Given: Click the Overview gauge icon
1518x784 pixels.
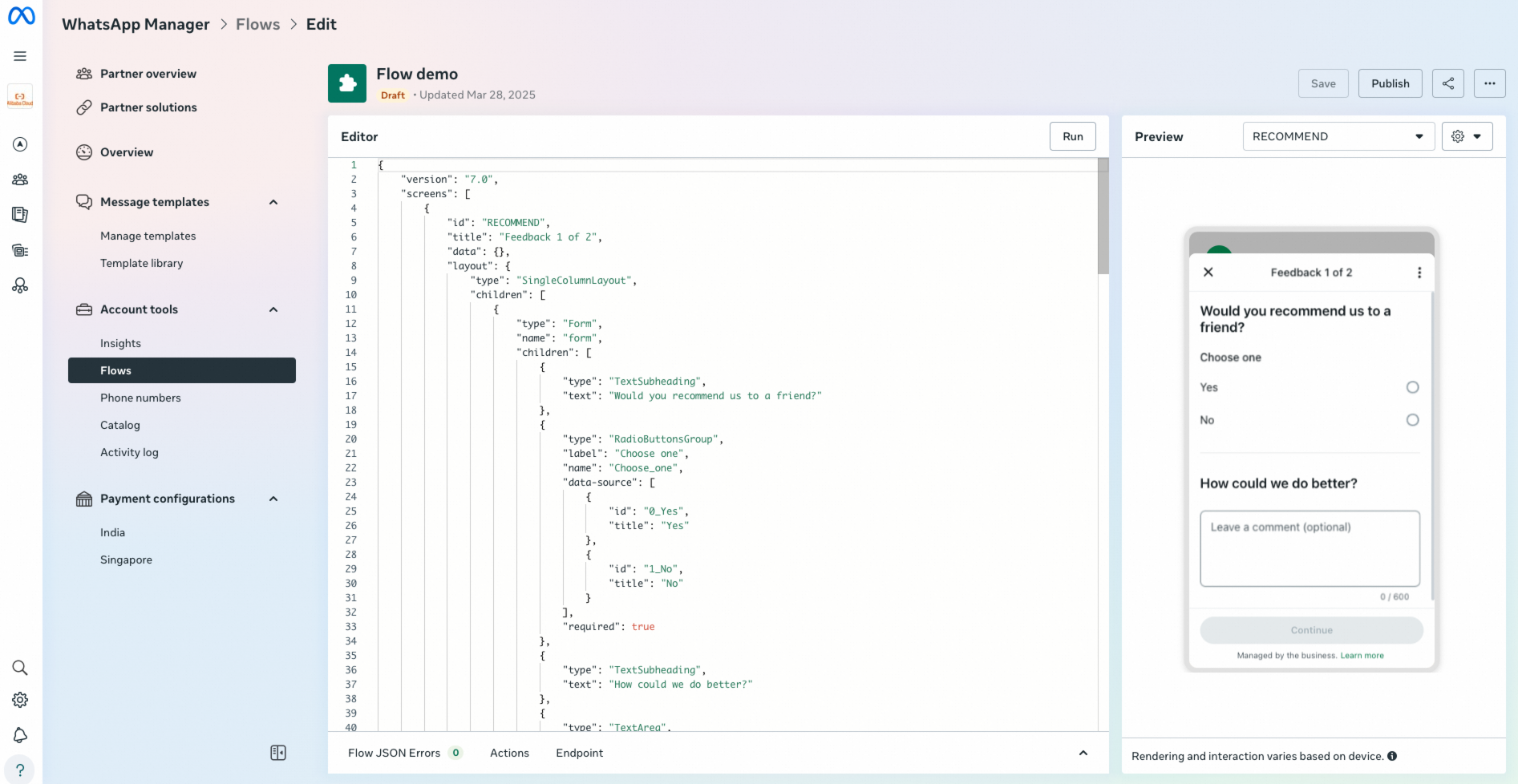Looking at the screenshot, I should click(x=84, y=152).
